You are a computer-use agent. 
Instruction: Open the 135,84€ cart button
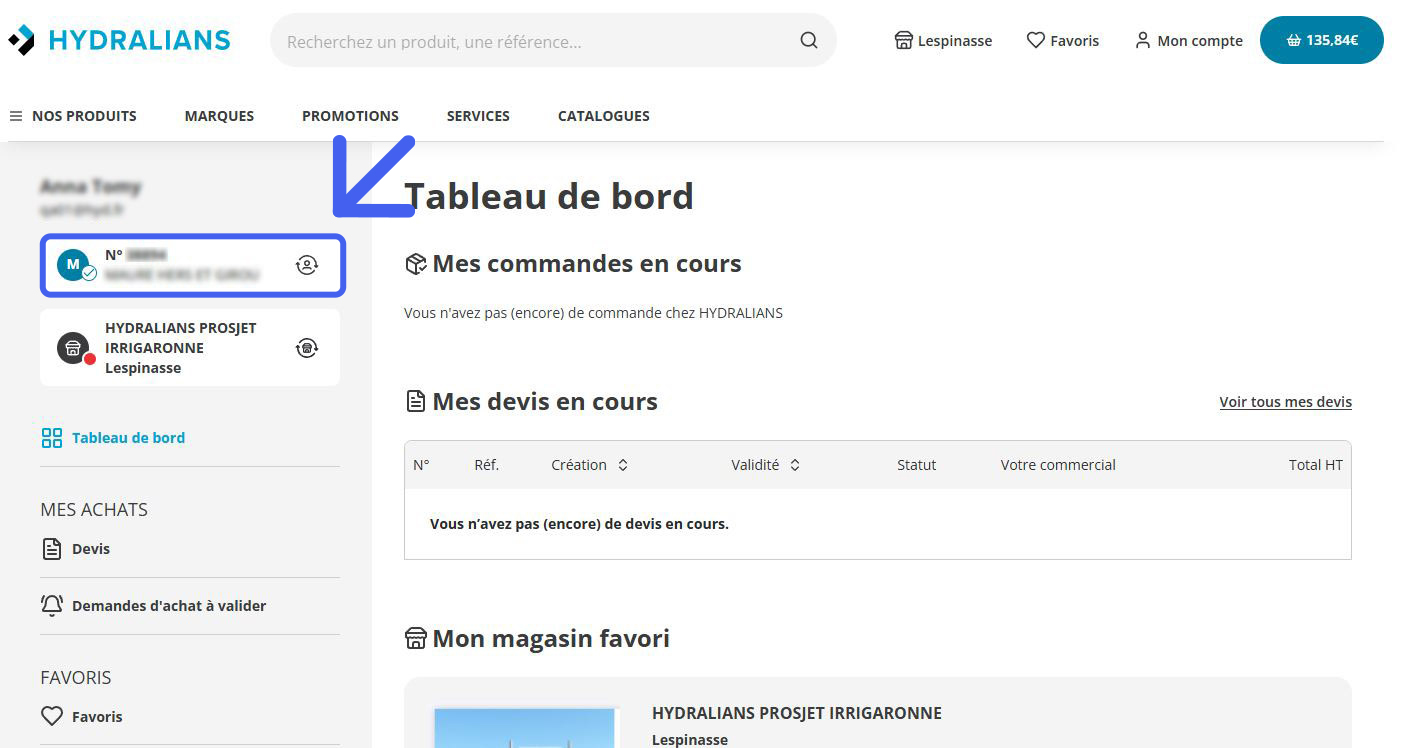coord(1321,41)
